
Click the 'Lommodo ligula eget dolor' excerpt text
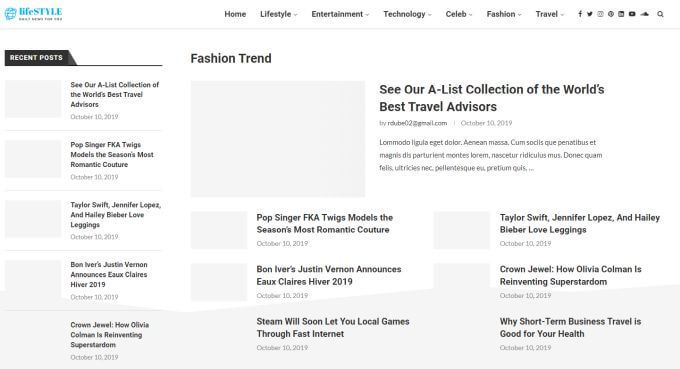(x=490, y=155)
